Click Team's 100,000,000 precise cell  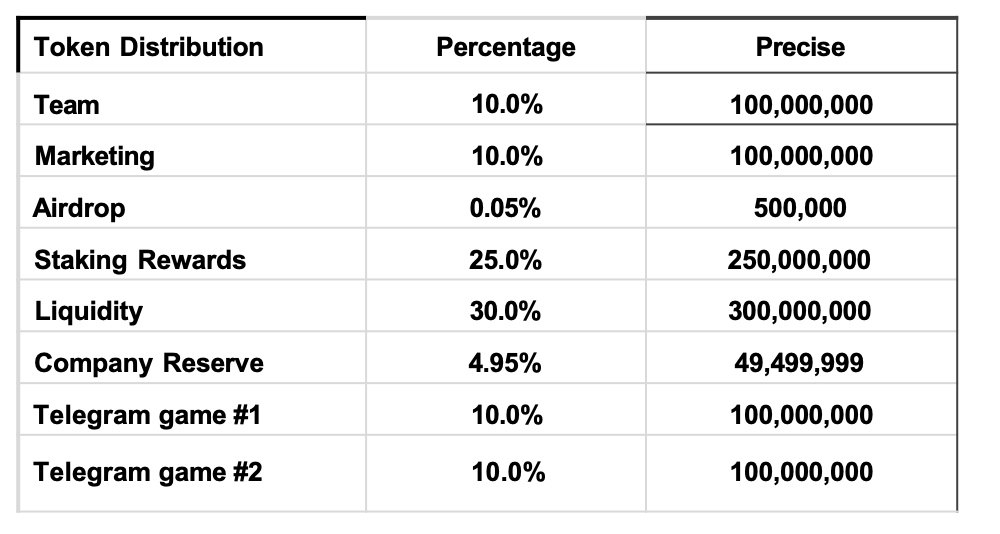point(801,99)
